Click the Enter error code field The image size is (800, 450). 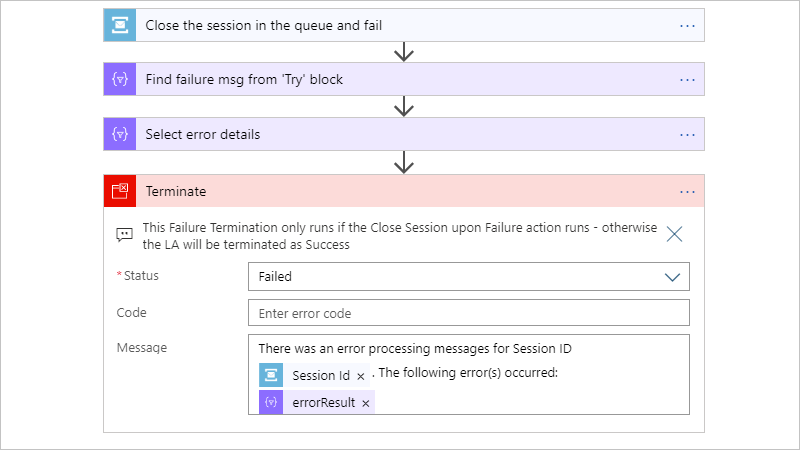pyautogui.click(x=469, y=313)
